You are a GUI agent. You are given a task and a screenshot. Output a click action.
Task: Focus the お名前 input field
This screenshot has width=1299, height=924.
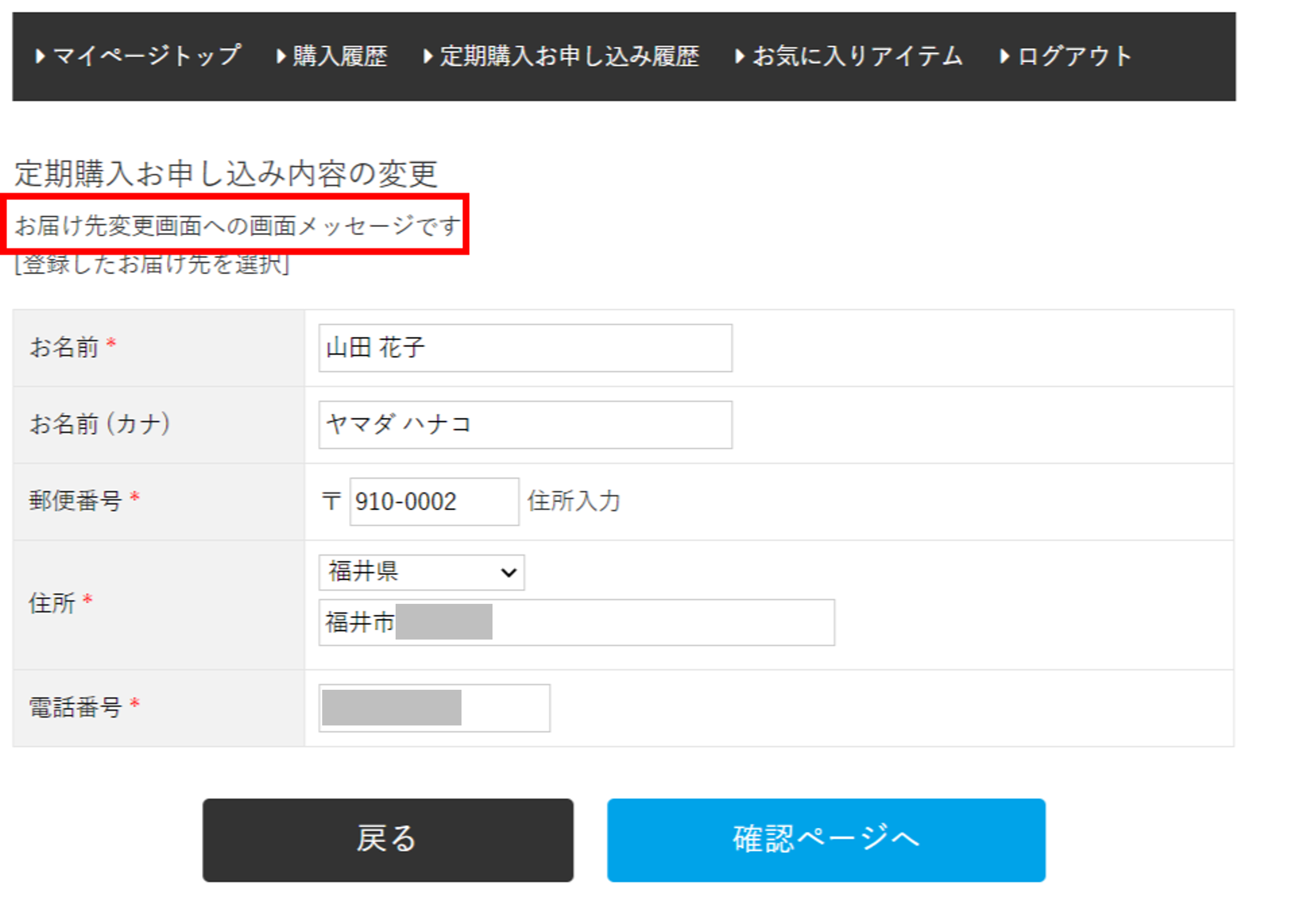pyautogui.click(x=525, y=348)
